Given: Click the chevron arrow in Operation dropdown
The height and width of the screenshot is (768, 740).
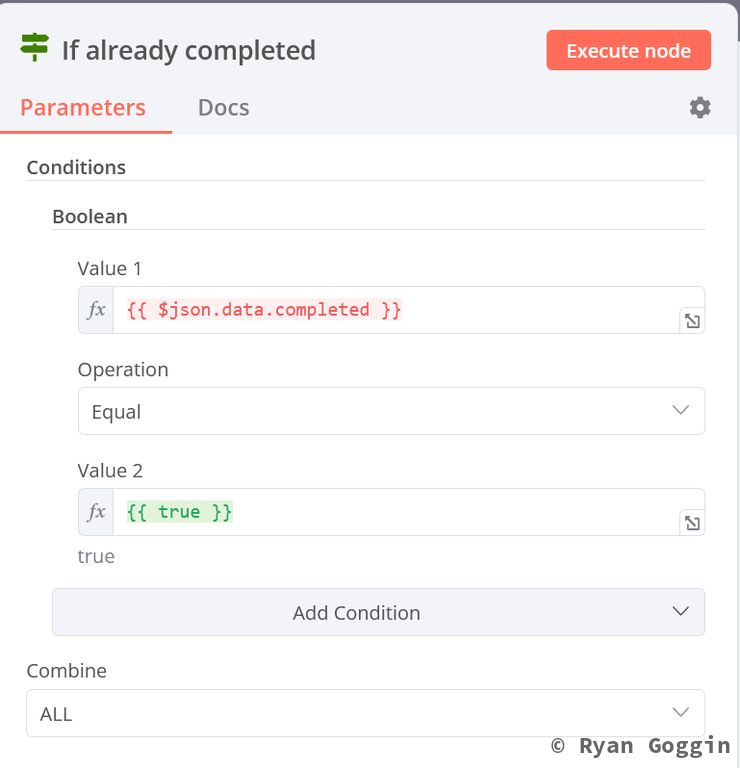Looking at the screenshot, I should click(x=681, y=411).
